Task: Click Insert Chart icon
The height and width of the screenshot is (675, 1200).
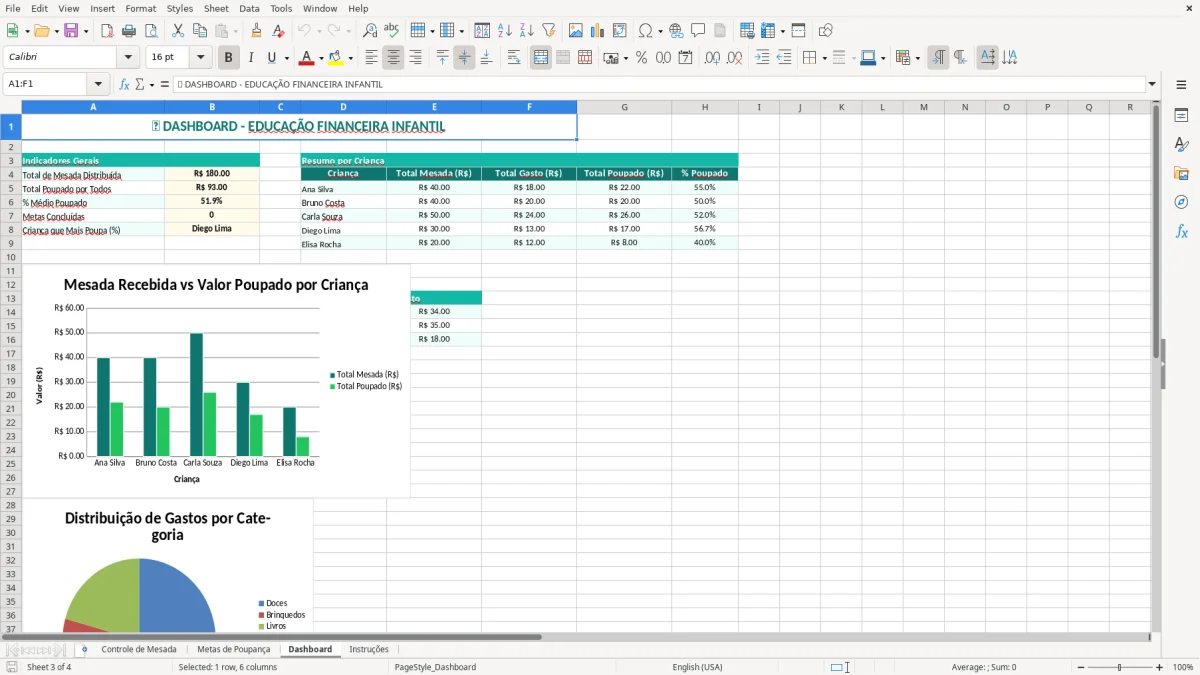Action: coord(598,31)
